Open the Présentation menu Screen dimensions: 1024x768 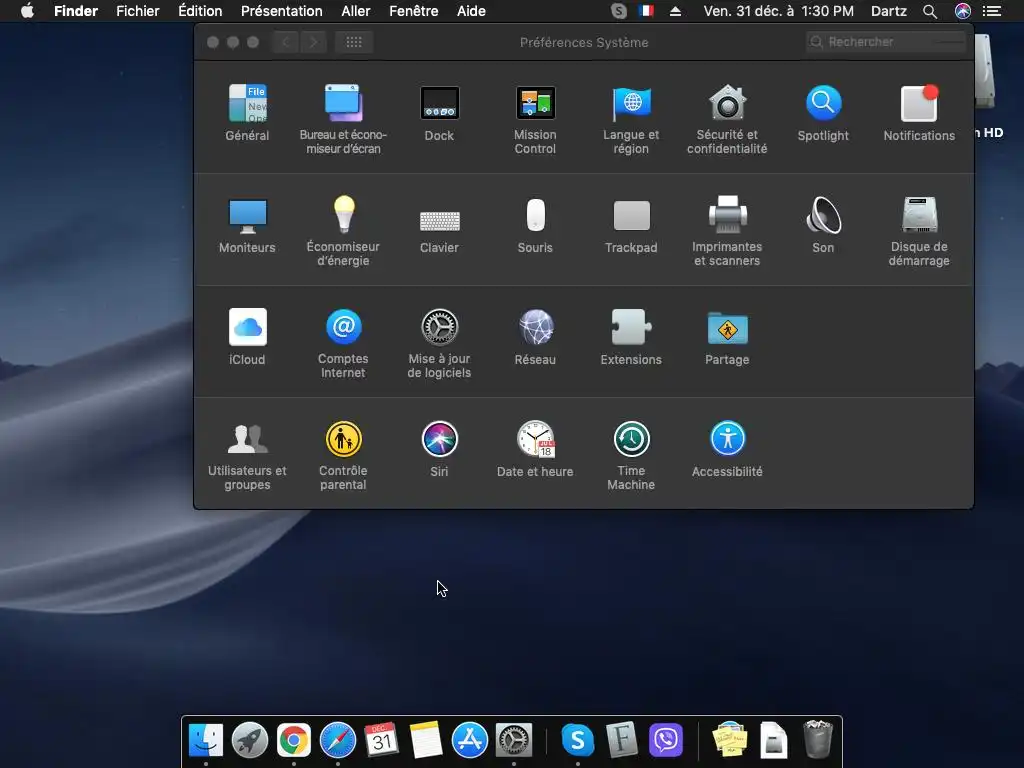coord(281,11)
